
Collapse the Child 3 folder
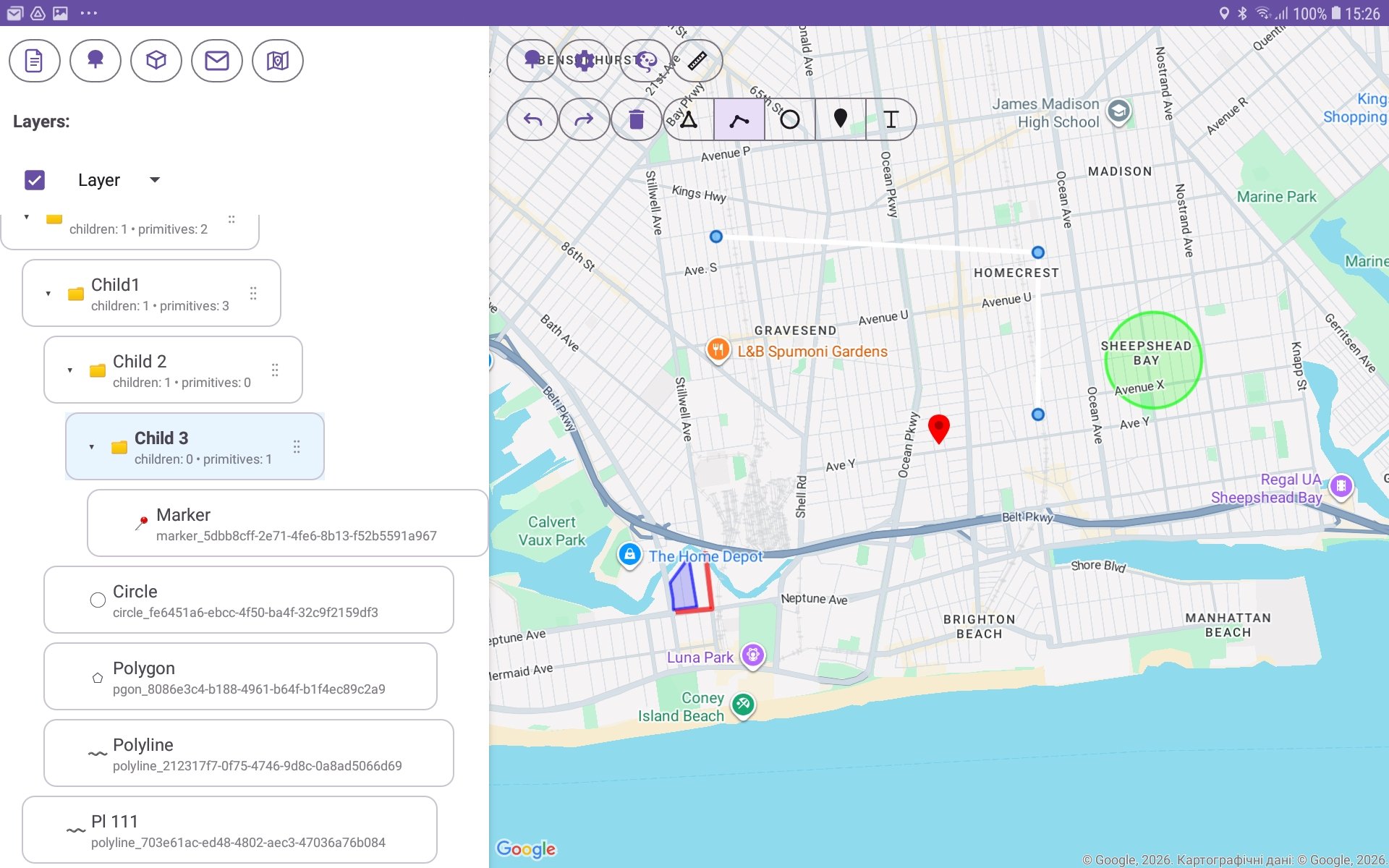pos(92,447)
